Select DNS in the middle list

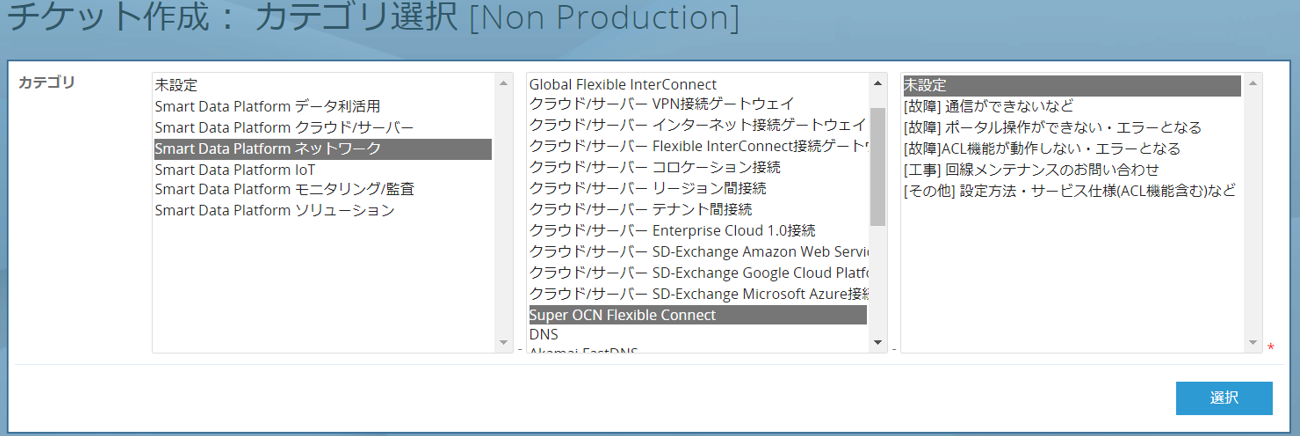(543, 334)
